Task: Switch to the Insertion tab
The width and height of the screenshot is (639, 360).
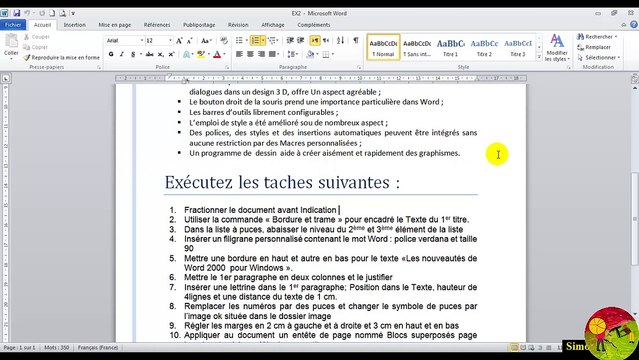Action: click(x=75, y=25)
